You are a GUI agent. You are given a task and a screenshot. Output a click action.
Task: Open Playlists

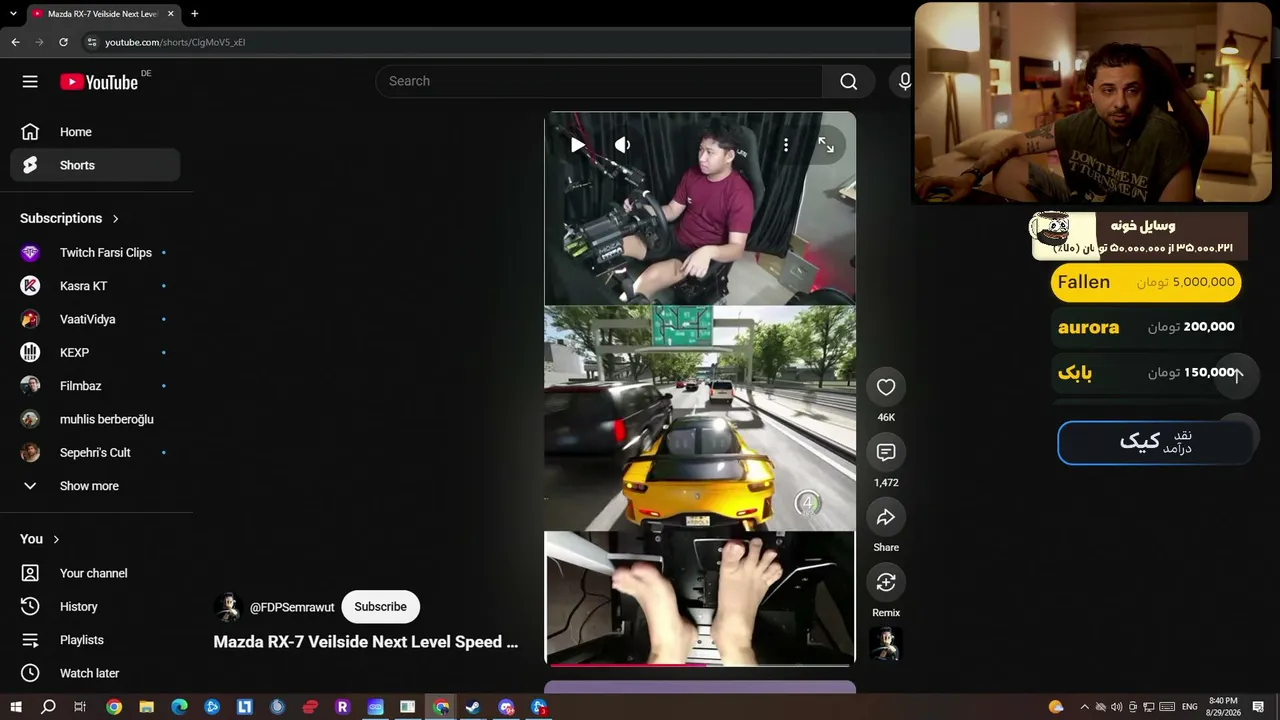coord(95,640)
